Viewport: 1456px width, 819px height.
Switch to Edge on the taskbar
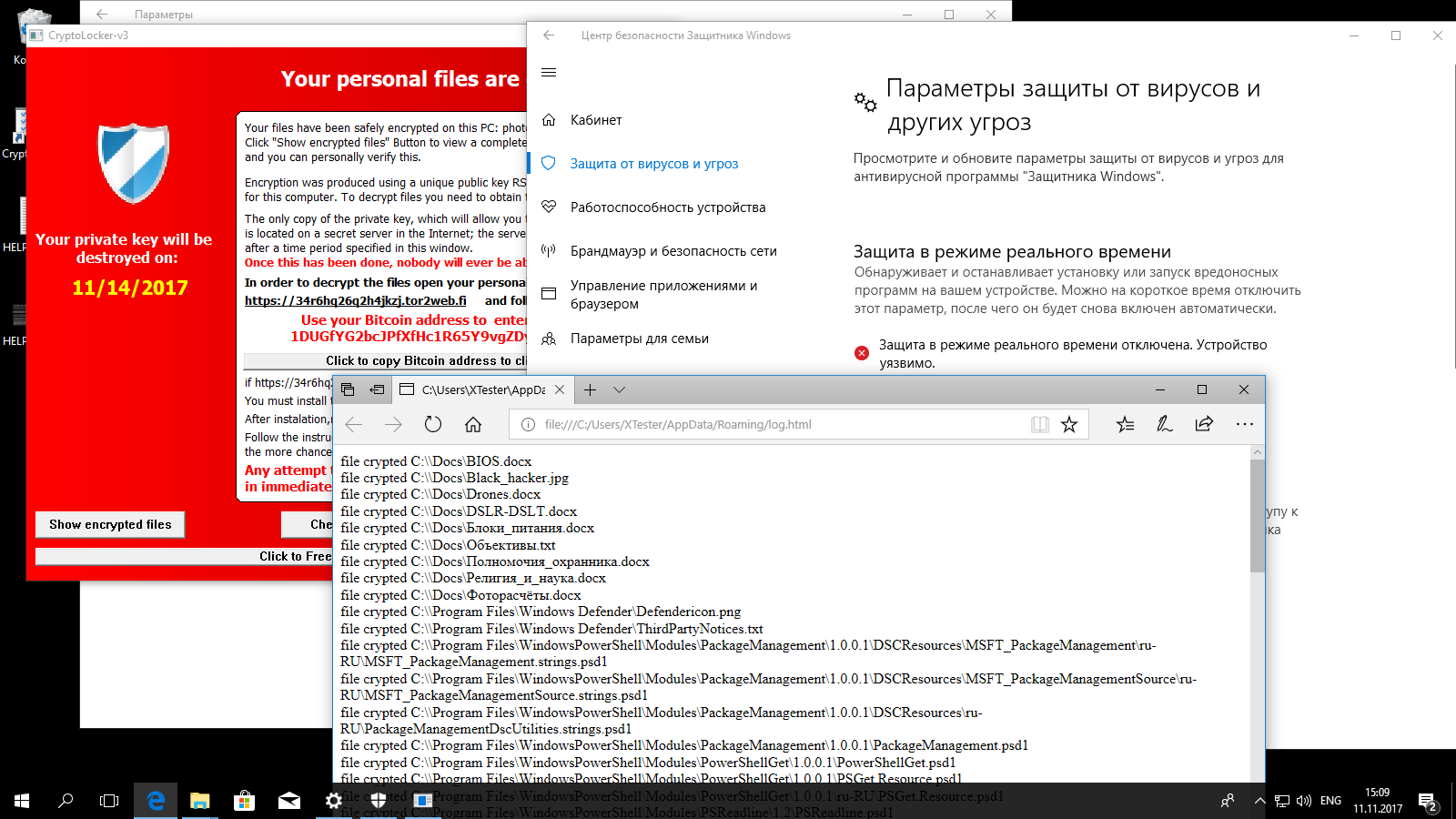[156, 801]
